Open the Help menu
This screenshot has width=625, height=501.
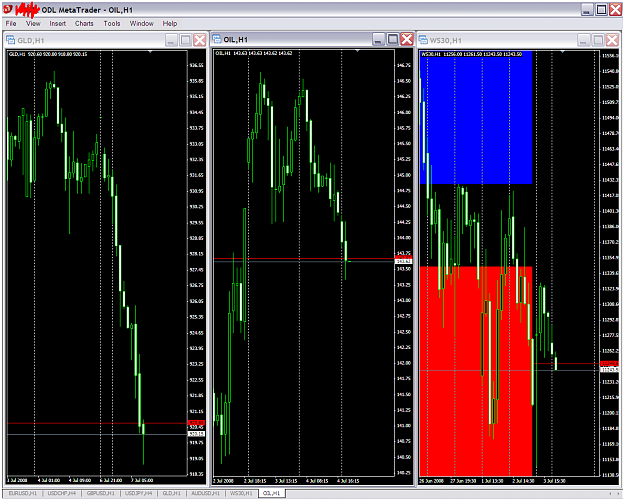(x=169, y=24)
